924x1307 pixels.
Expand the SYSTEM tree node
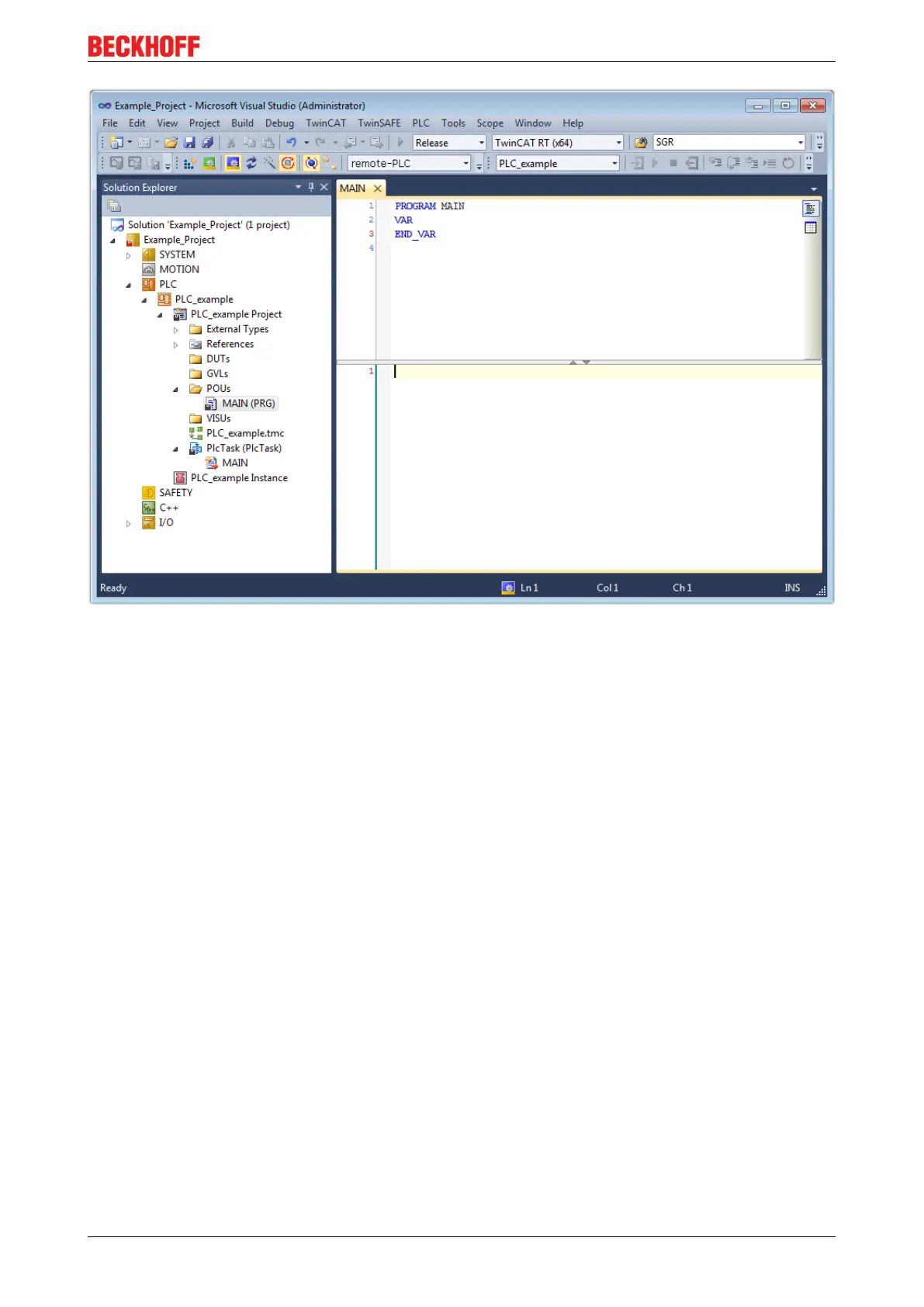point(129,255)
